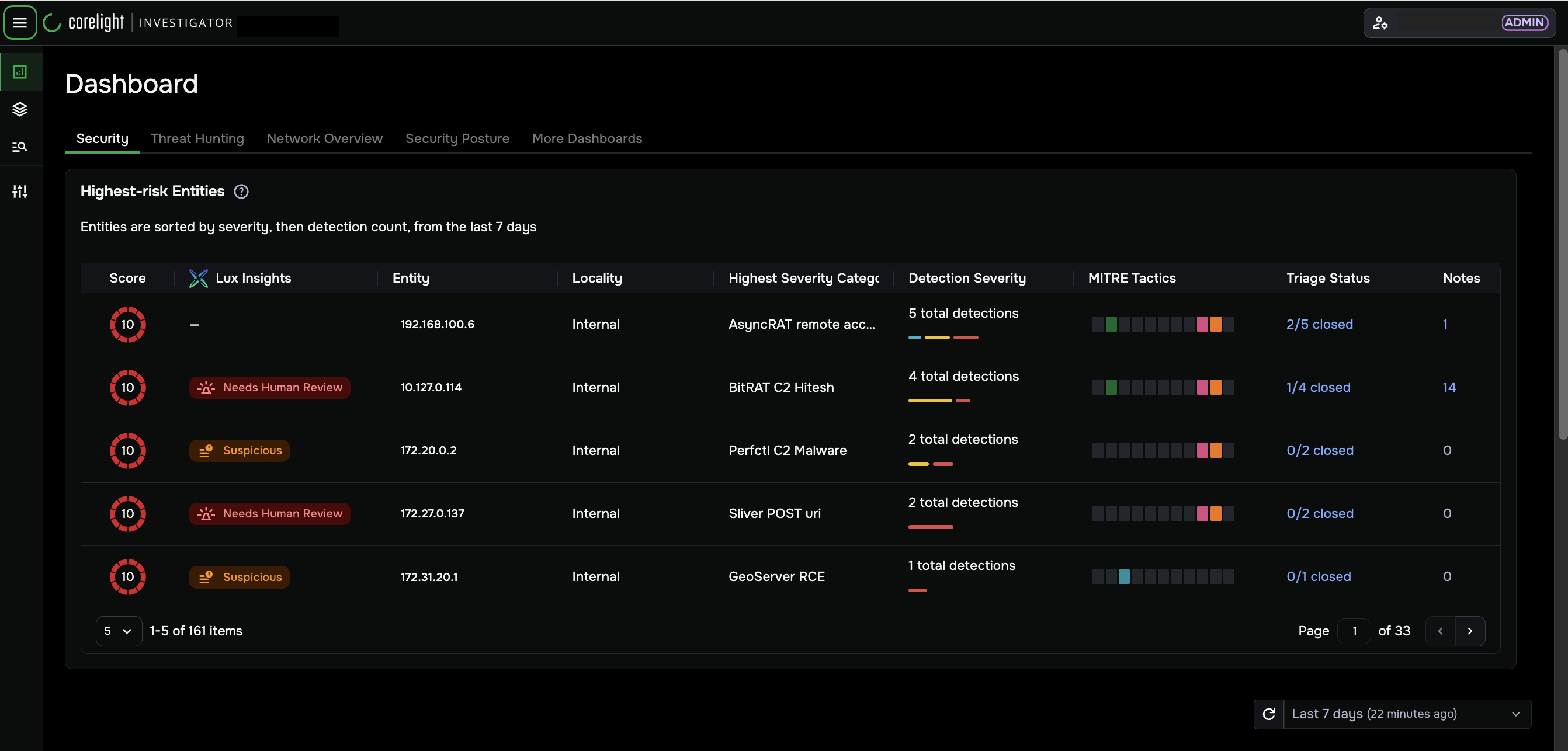1568x751 pixels.
Task: Click entity 172.20.0.2
Action: pyautogui.click(x=428, y=450)
